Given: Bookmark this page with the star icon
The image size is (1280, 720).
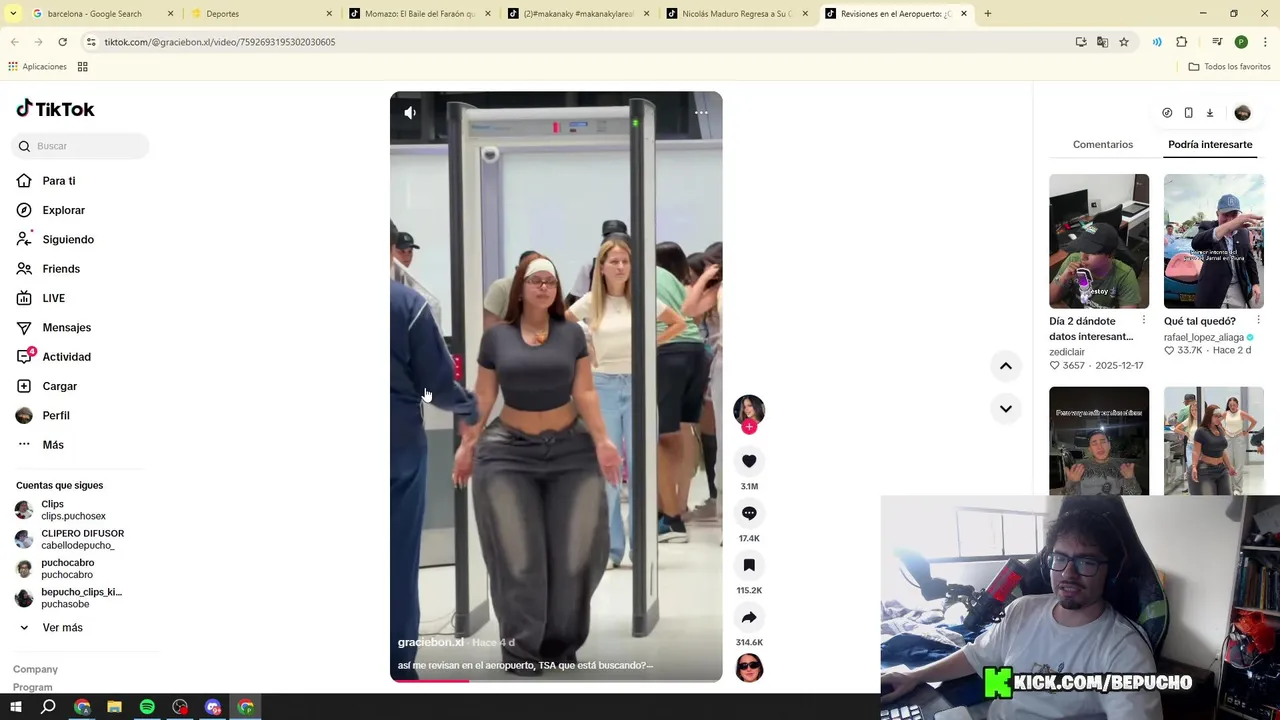Looking at the screenshot, I should 1124,42.
